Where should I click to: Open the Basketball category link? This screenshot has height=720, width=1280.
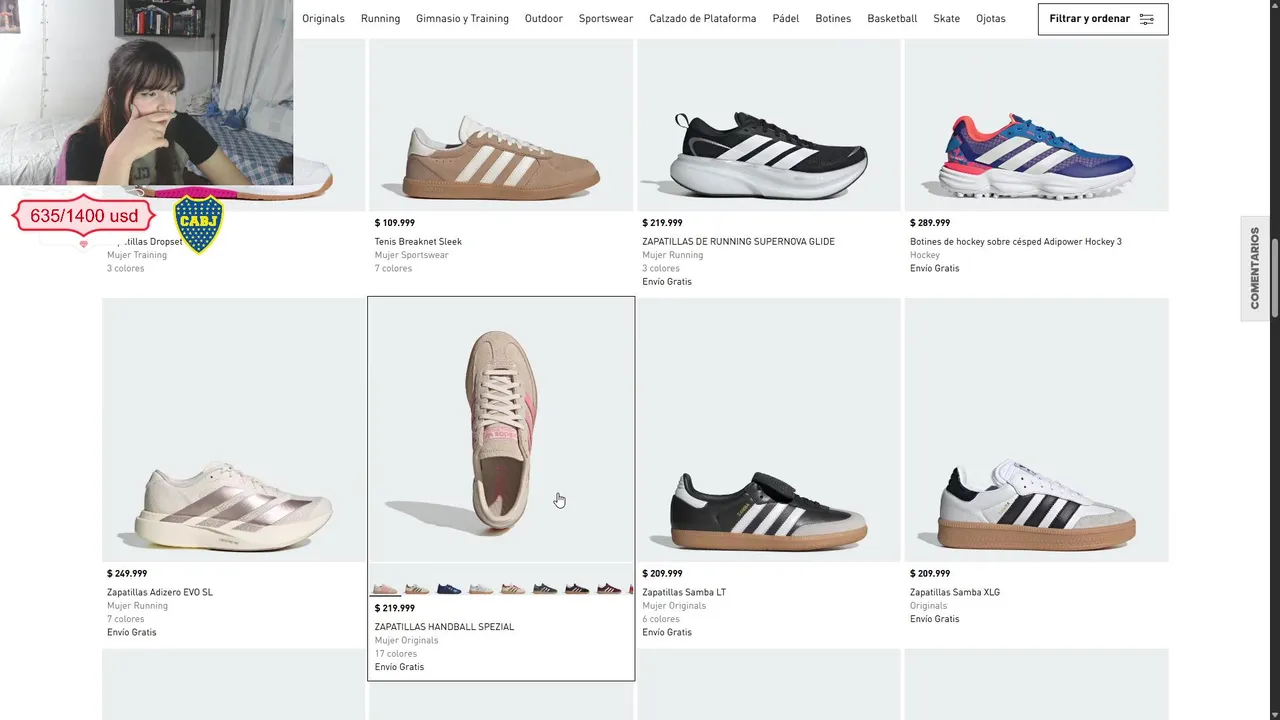pos(892,19)
